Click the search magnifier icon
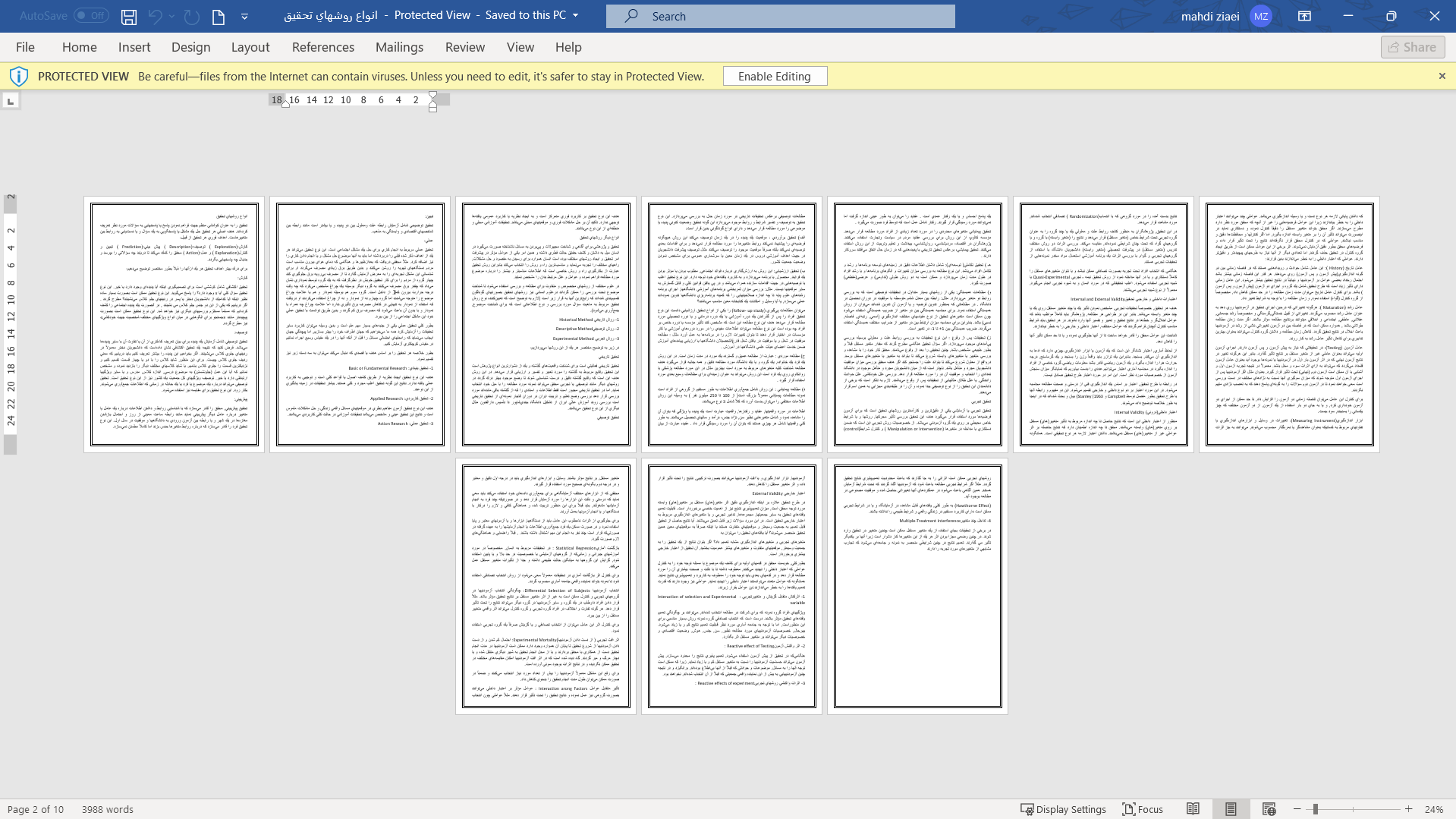This screenshot has height=819, width=1456. tap(631, 16)
